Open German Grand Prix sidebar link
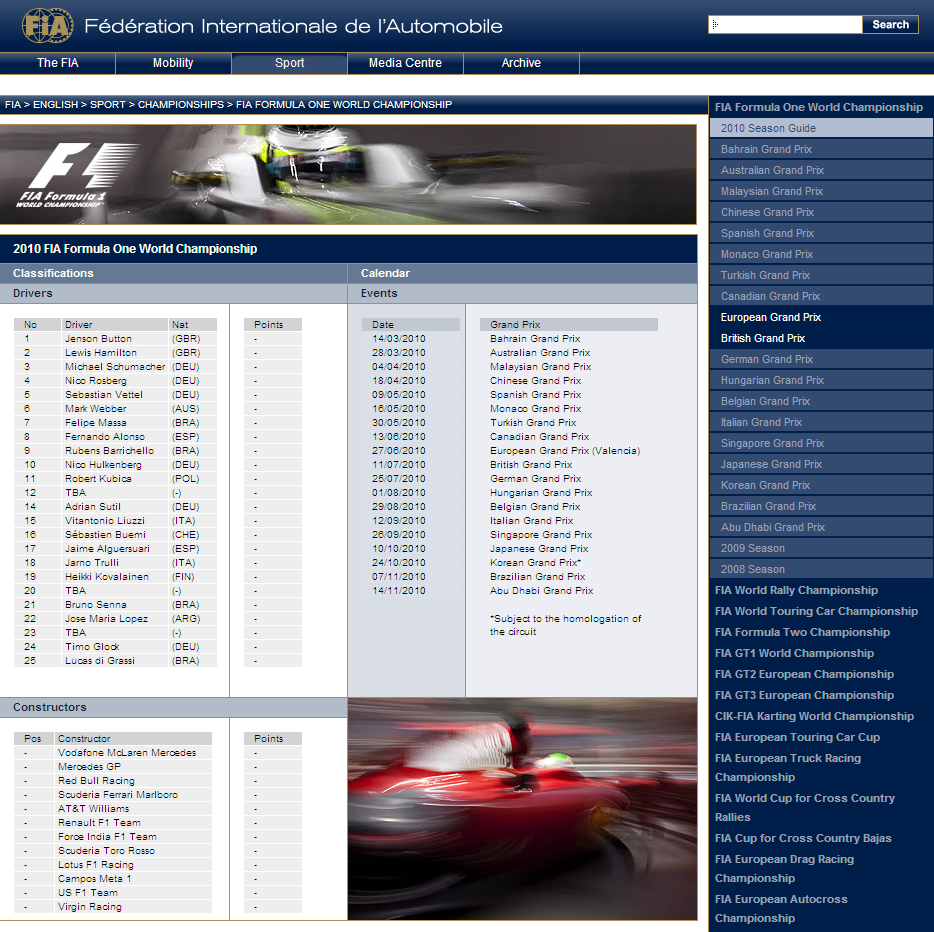This screenshot has height=932, width=934. 821,359
